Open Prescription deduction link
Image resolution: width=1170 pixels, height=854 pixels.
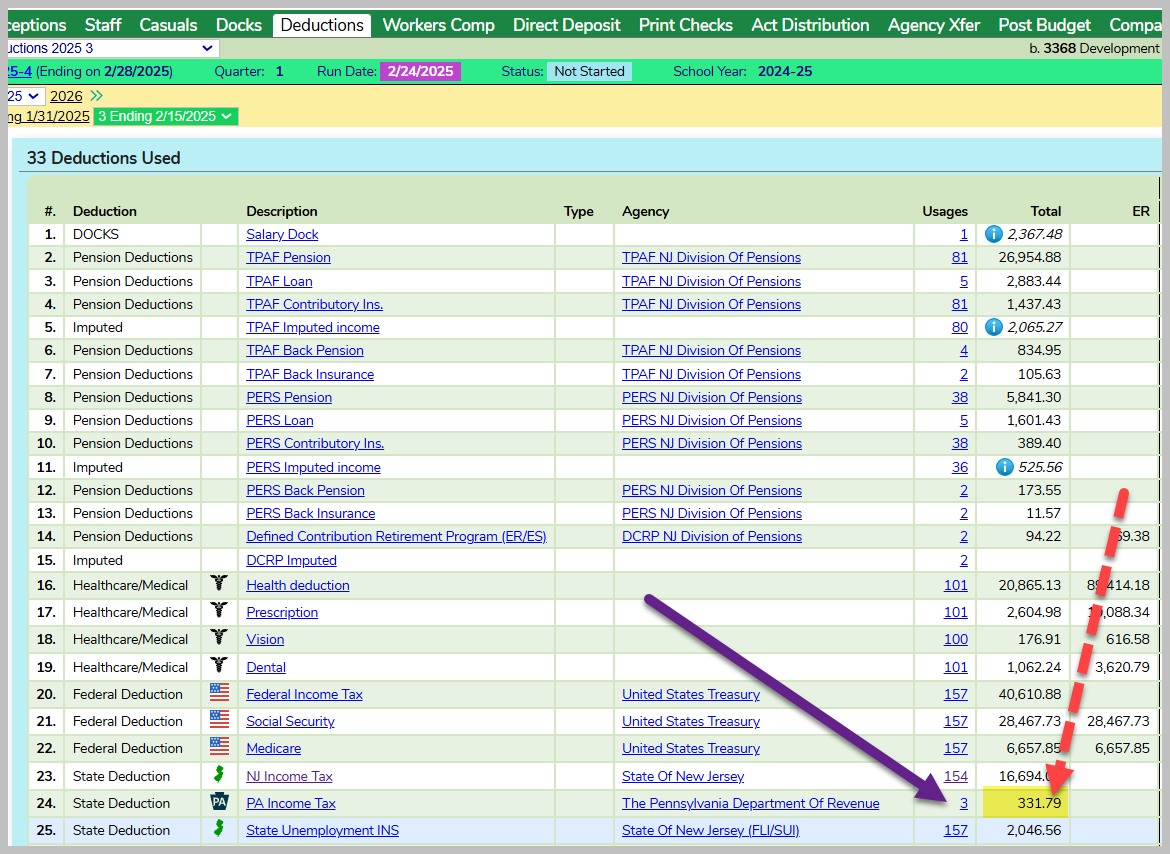[x=282, y=612]
